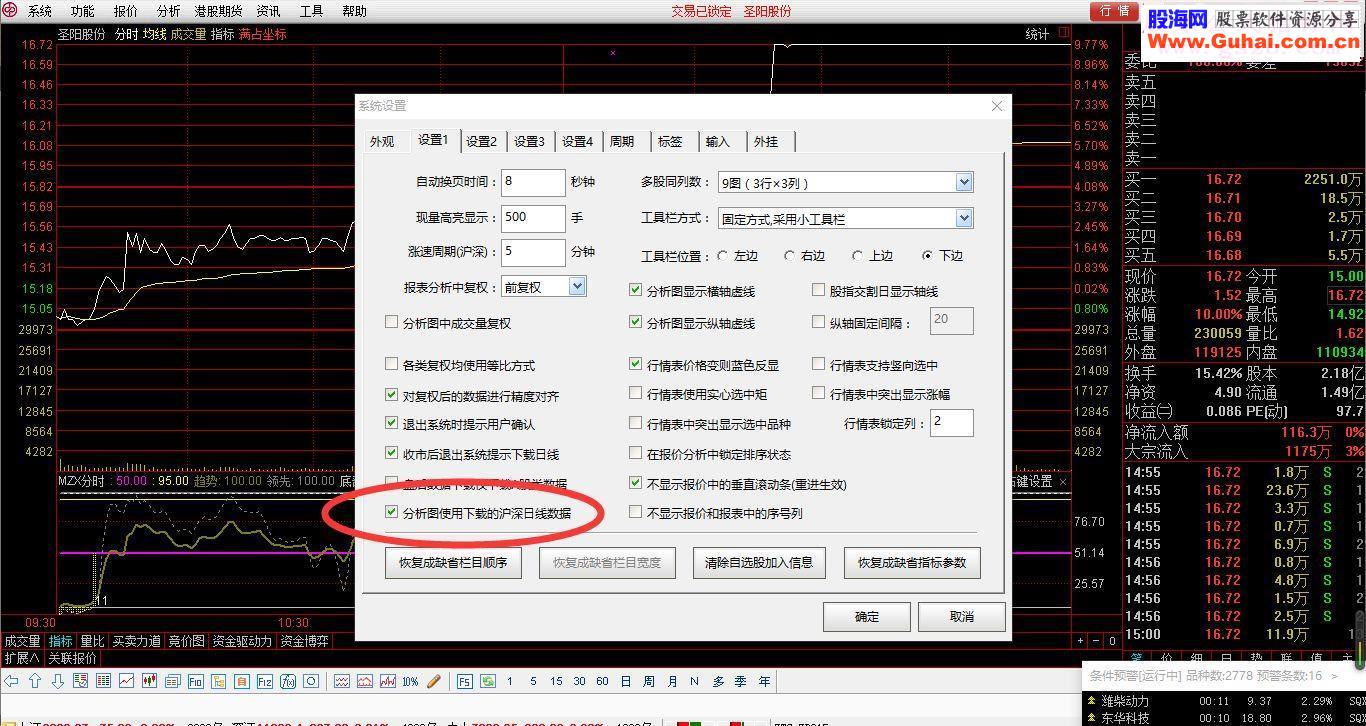Open the 港股期货 menu
The image size is (1366, 726).
(x=218, y=11)
